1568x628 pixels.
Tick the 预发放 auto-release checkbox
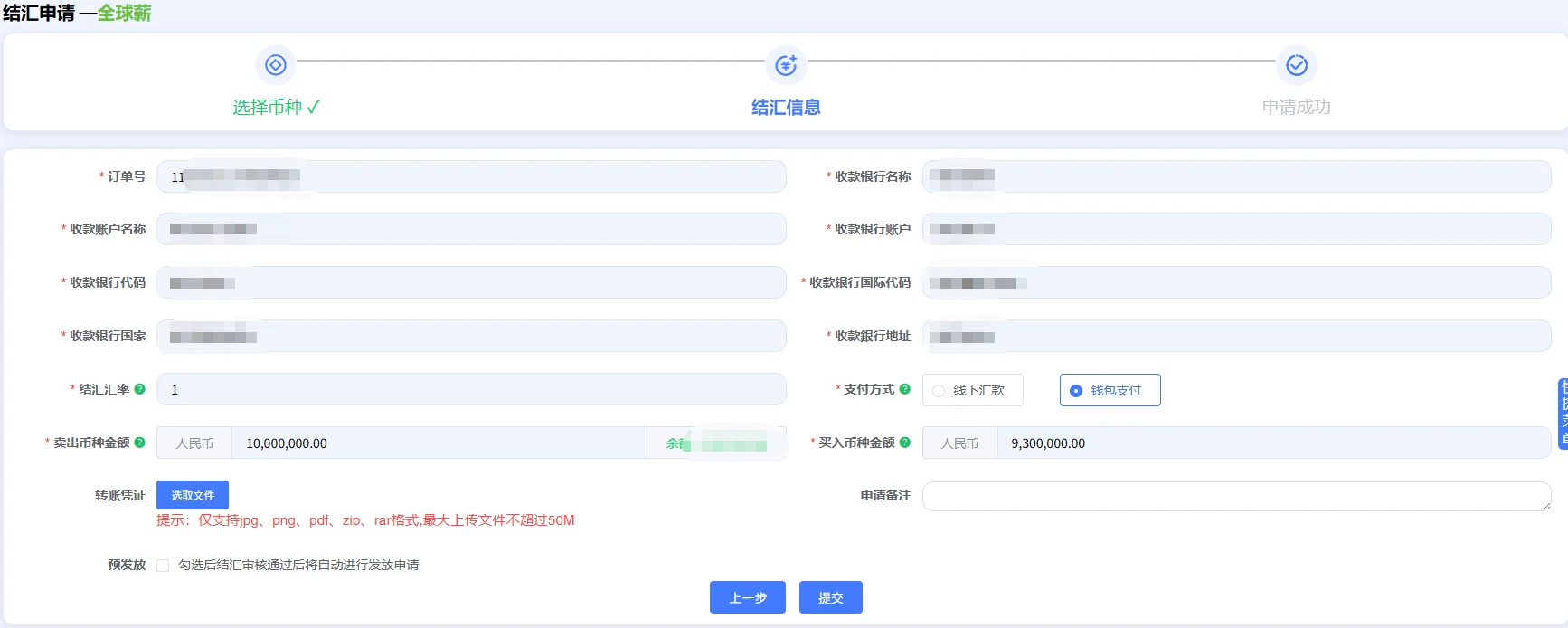coord(163,566)
